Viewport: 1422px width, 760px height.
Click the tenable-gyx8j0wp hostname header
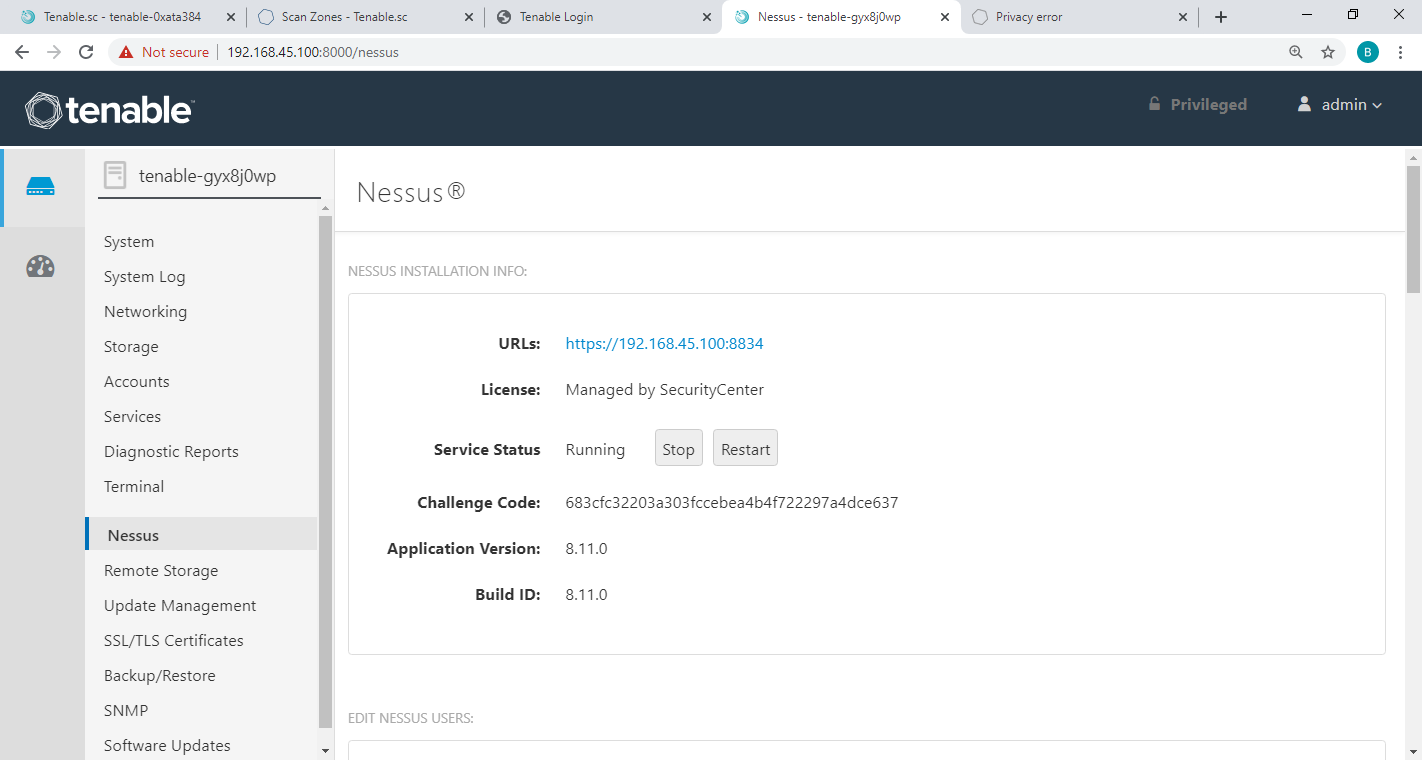tap(207, 176)
